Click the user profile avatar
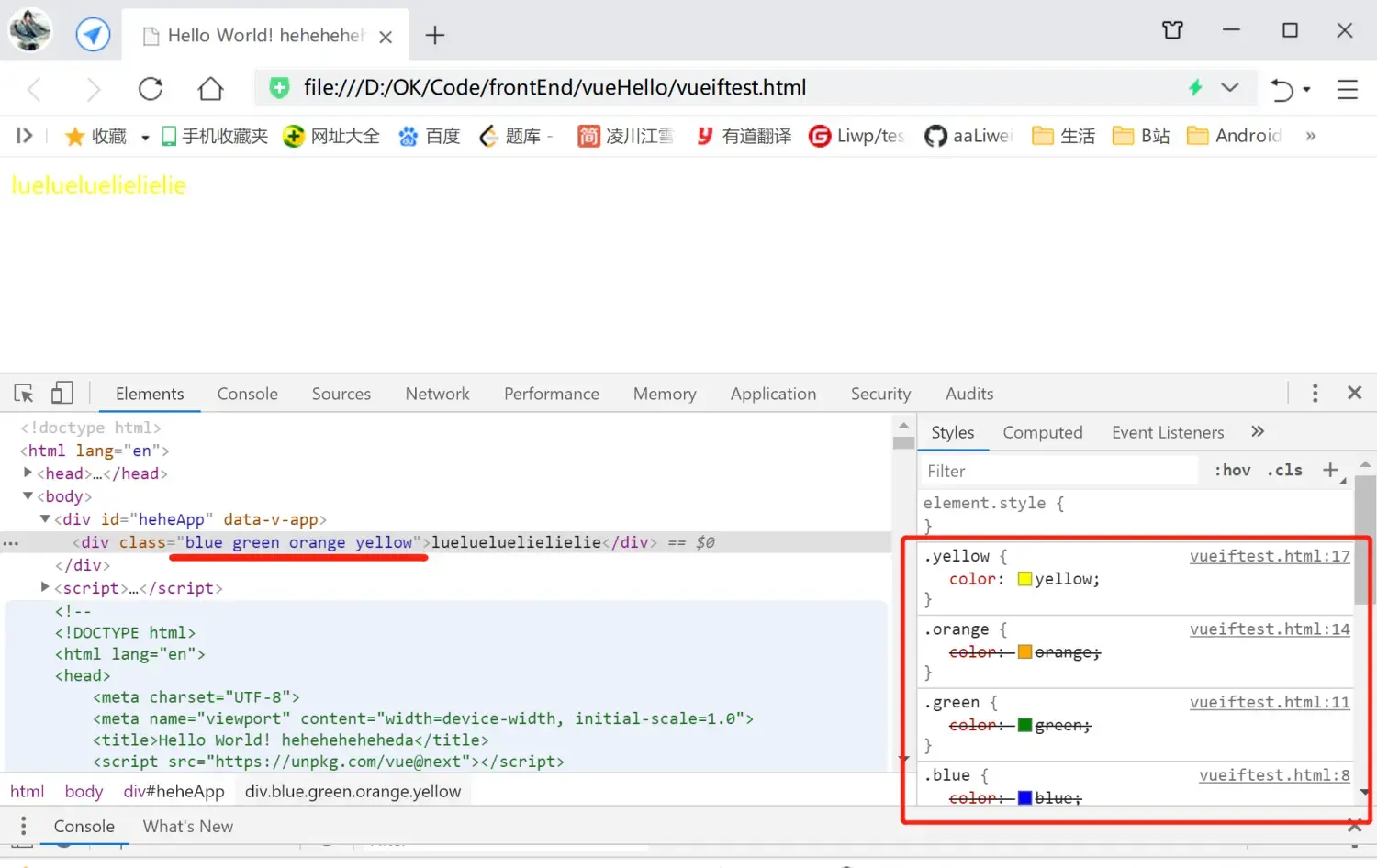The height and width of the screenshot is (868, 1377). (x=30, y=30)
